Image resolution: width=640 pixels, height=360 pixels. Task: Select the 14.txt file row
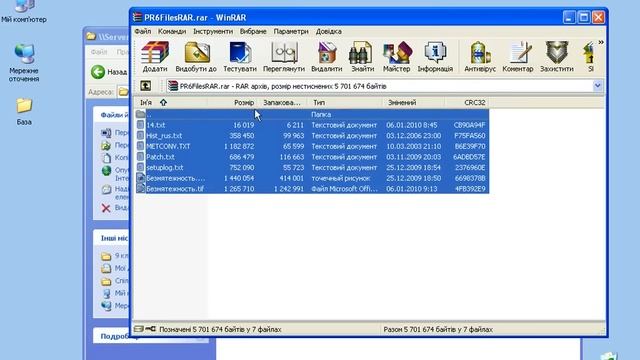click(x=312, y=125)
